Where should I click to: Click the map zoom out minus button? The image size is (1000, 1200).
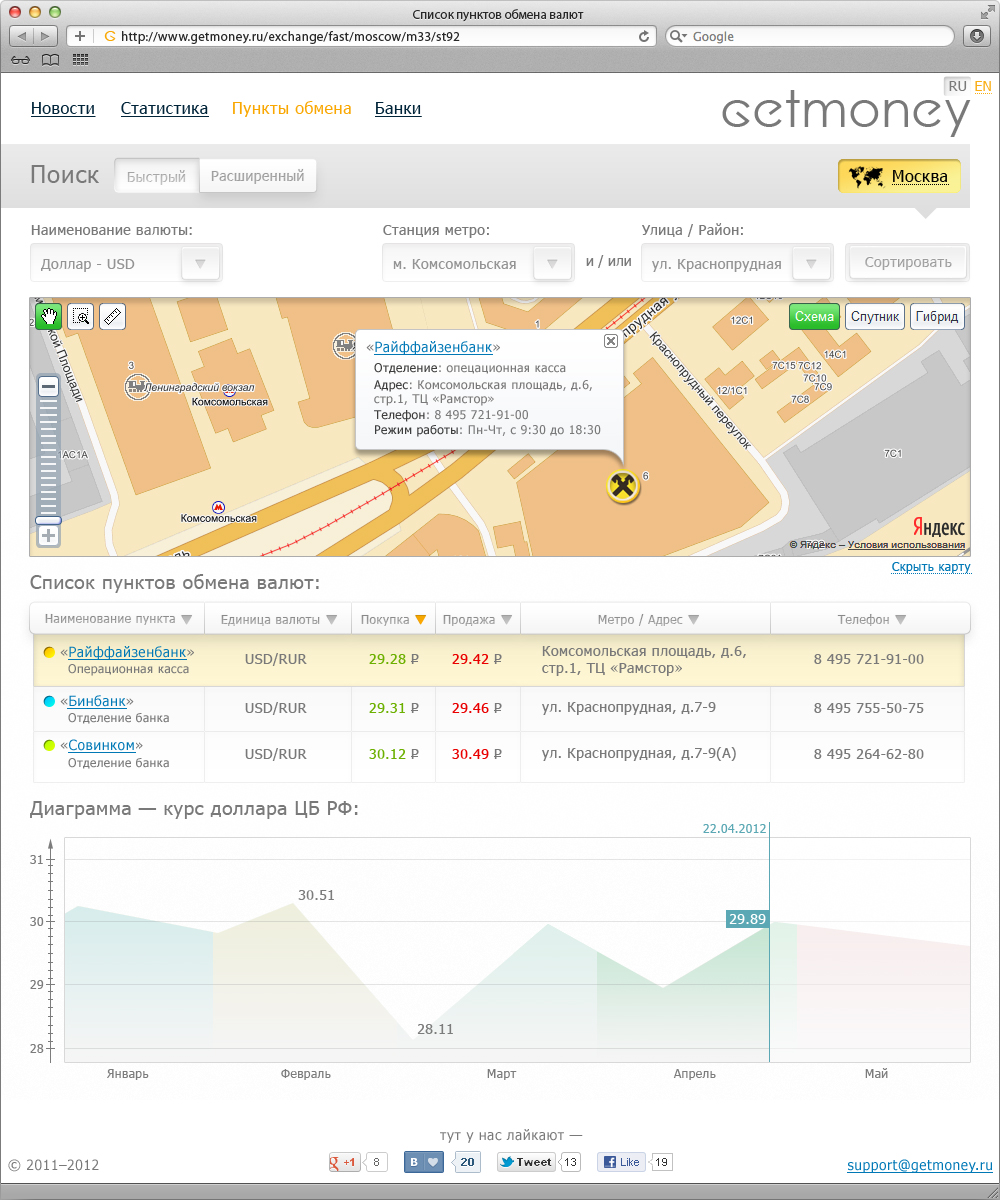pyautogui.click(x=48, y=386)
